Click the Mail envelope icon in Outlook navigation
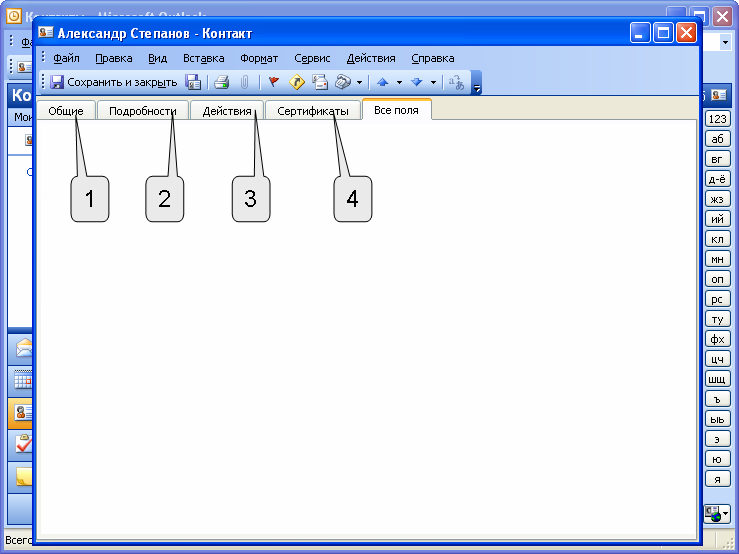Screen dimensions: 739x554 22,349
